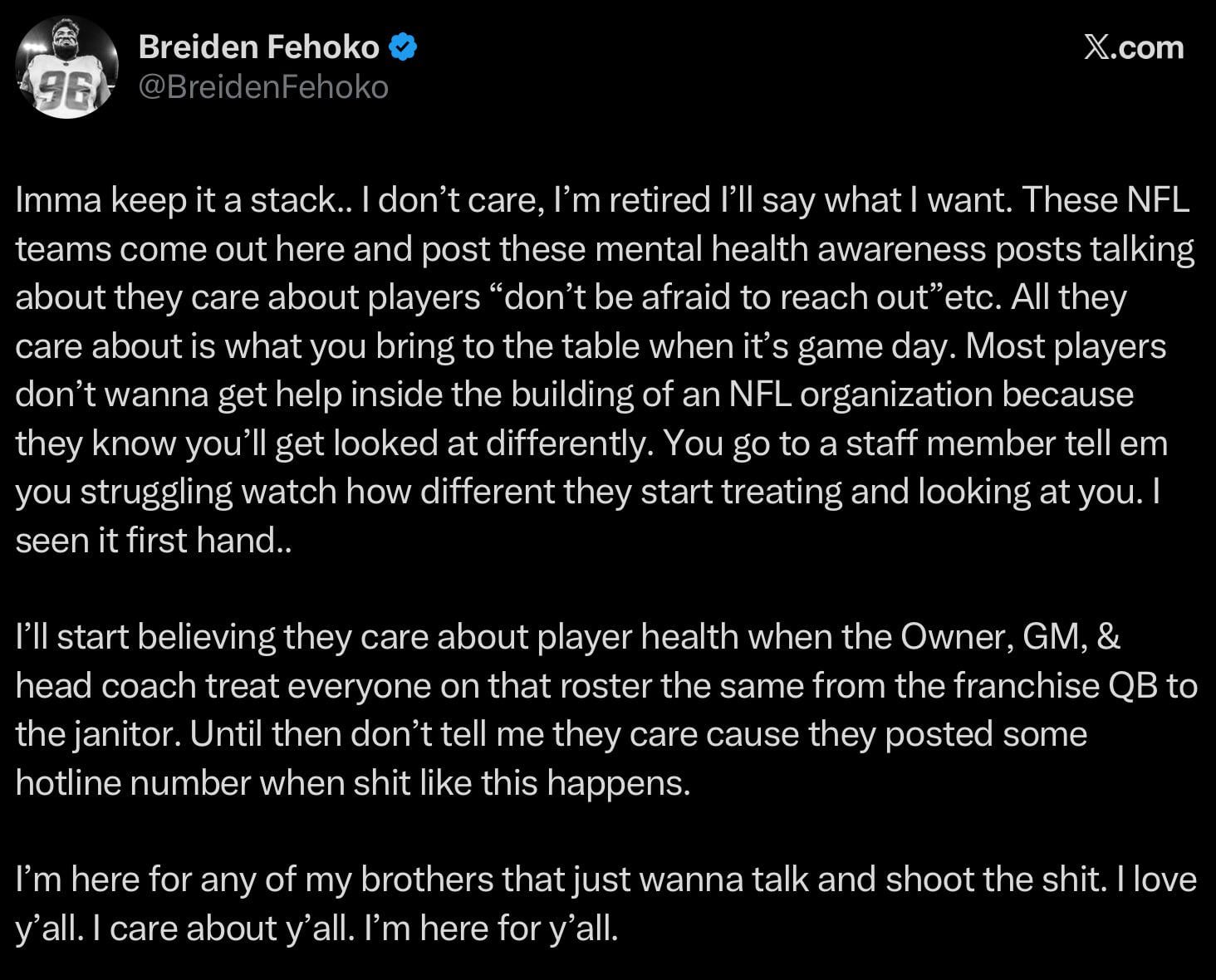Click the words "the janitor"

coord(96,734)
